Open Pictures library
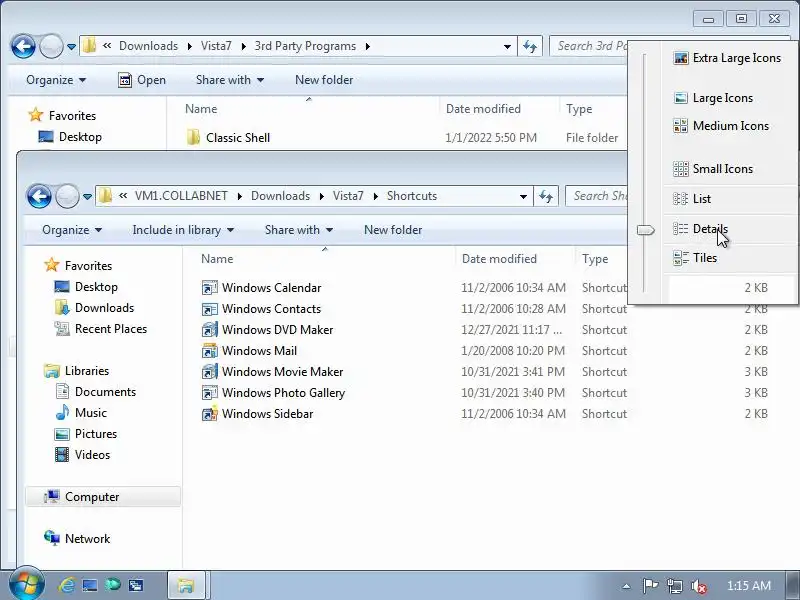Image resolution: width=800 pixels, height=600 pixels. (86, 434)
